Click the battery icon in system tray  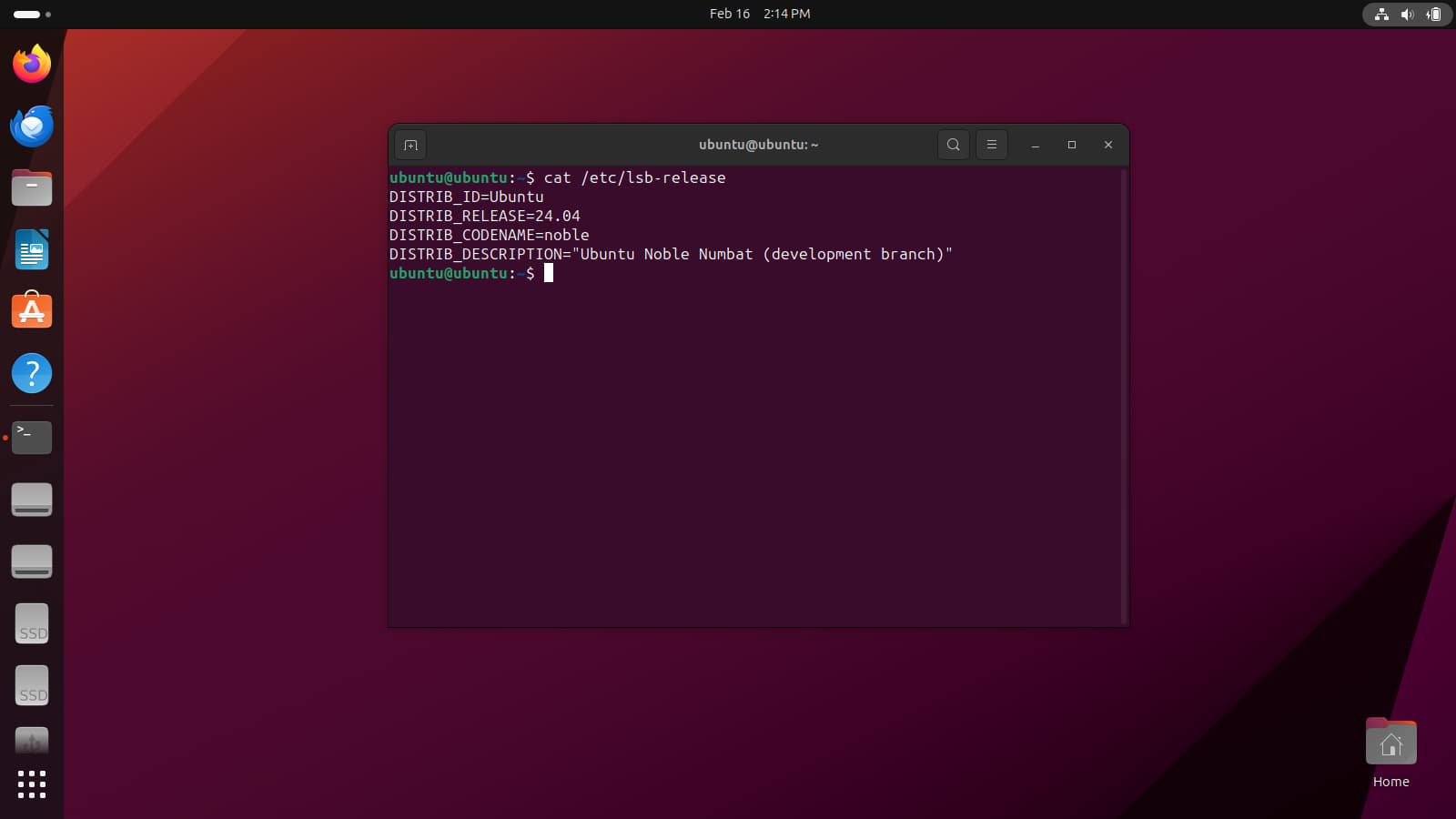(1434, 14)
